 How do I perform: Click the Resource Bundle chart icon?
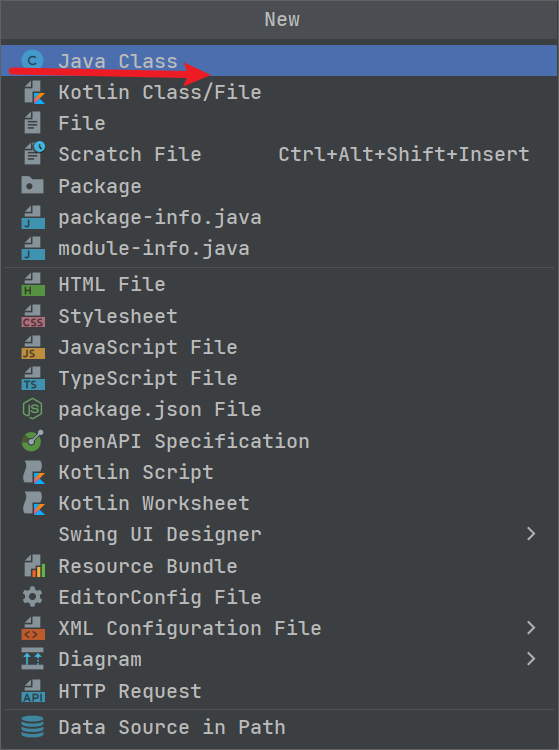[x=33, y=566]
